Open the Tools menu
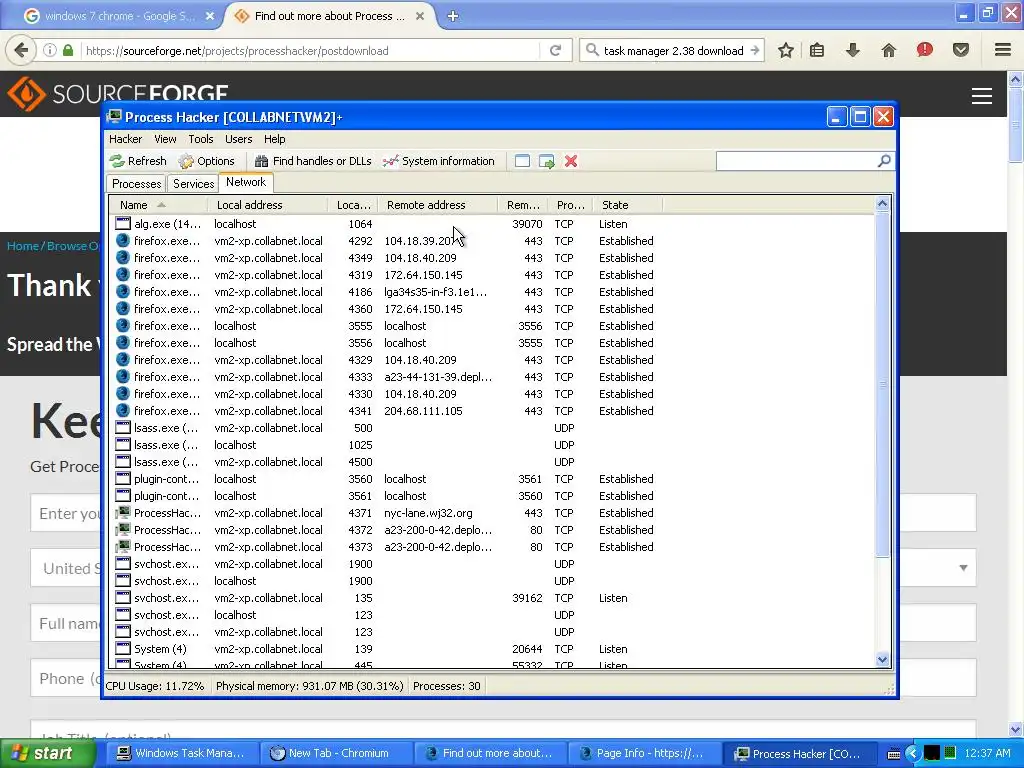 coord(200,139)
